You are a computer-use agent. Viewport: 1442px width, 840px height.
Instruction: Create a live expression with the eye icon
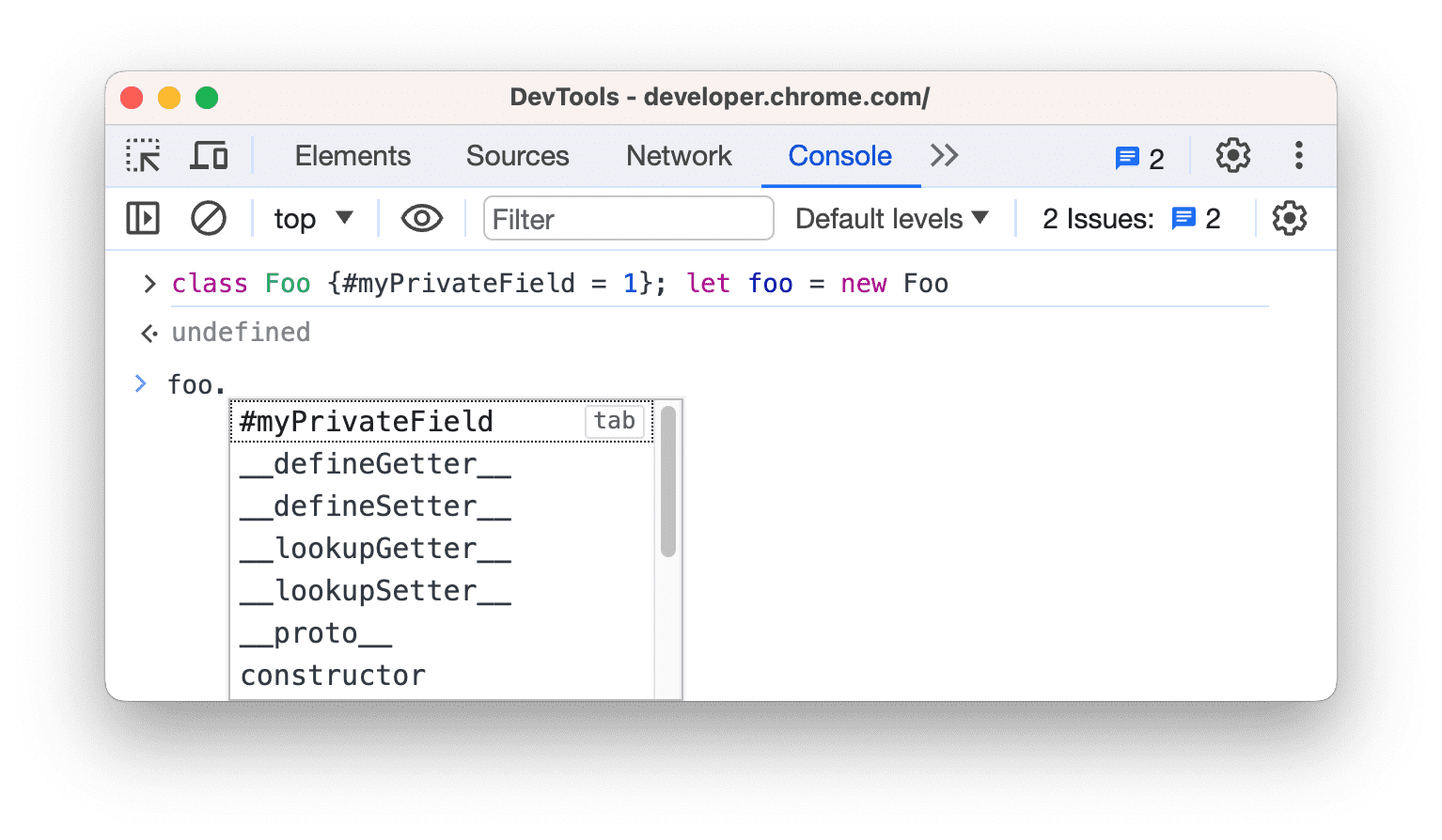421,218
